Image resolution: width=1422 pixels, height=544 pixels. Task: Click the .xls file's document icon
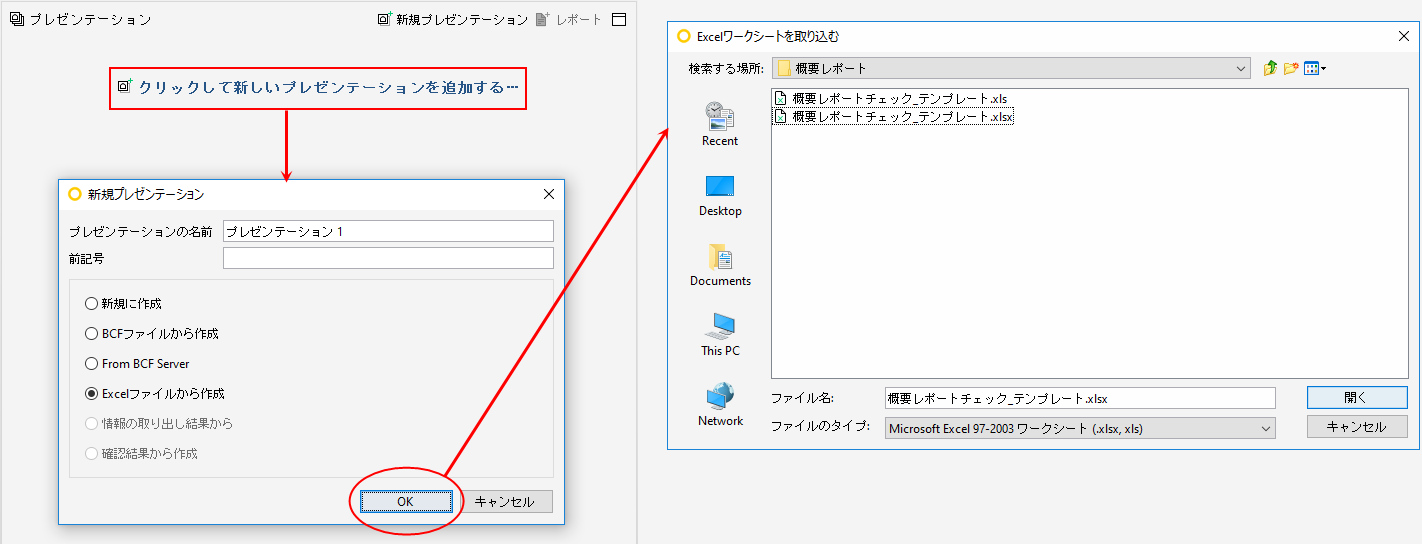(781, 99)
